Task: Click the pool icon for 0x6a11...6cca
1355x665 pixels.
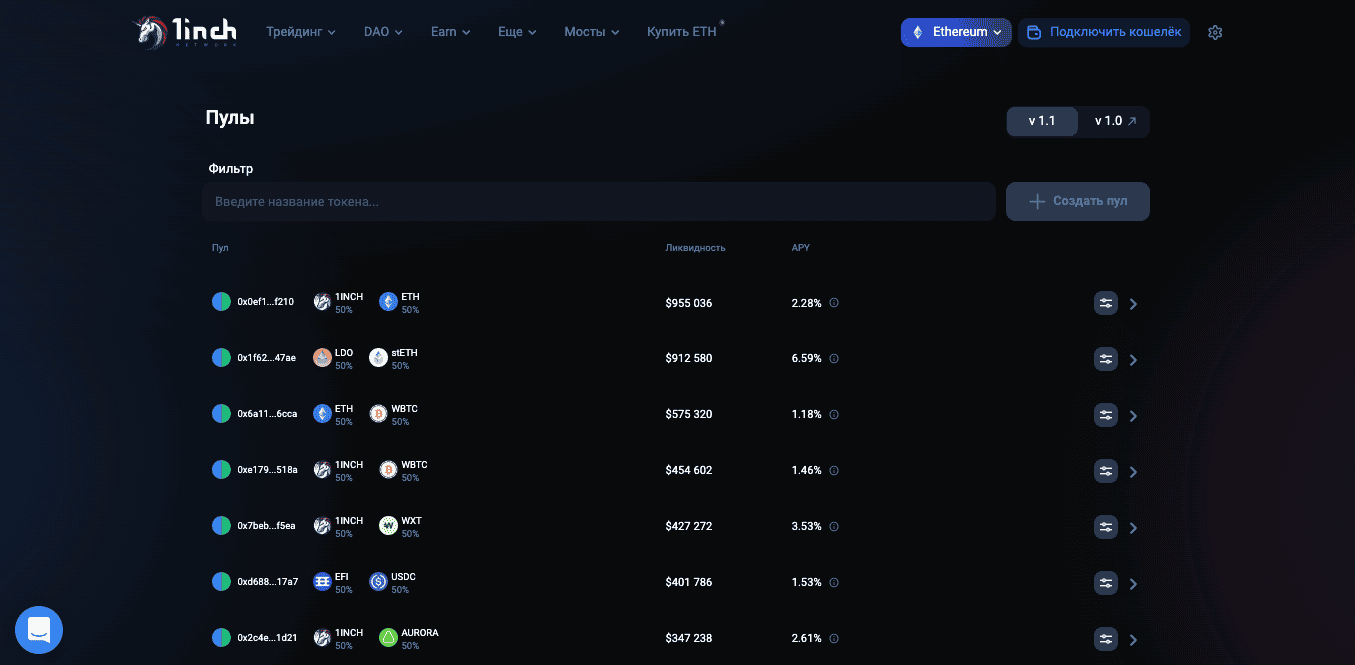Action: [x=221, y=414]
